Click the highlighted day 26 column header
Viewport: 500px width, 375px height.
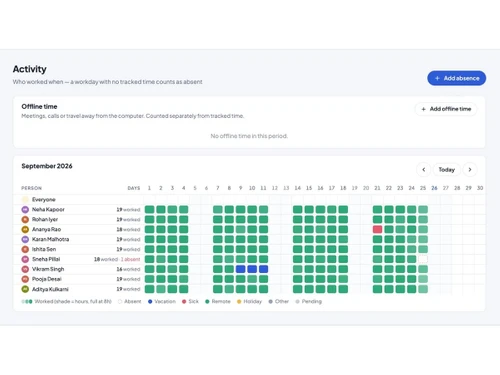coord(434,188)
